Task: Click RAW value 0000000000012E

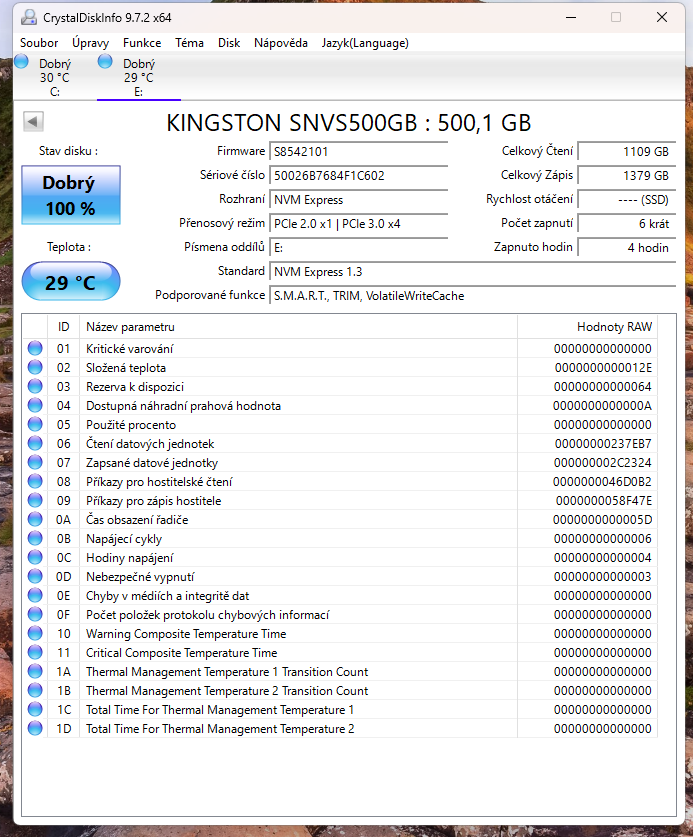Action: (x=603, y=368)
